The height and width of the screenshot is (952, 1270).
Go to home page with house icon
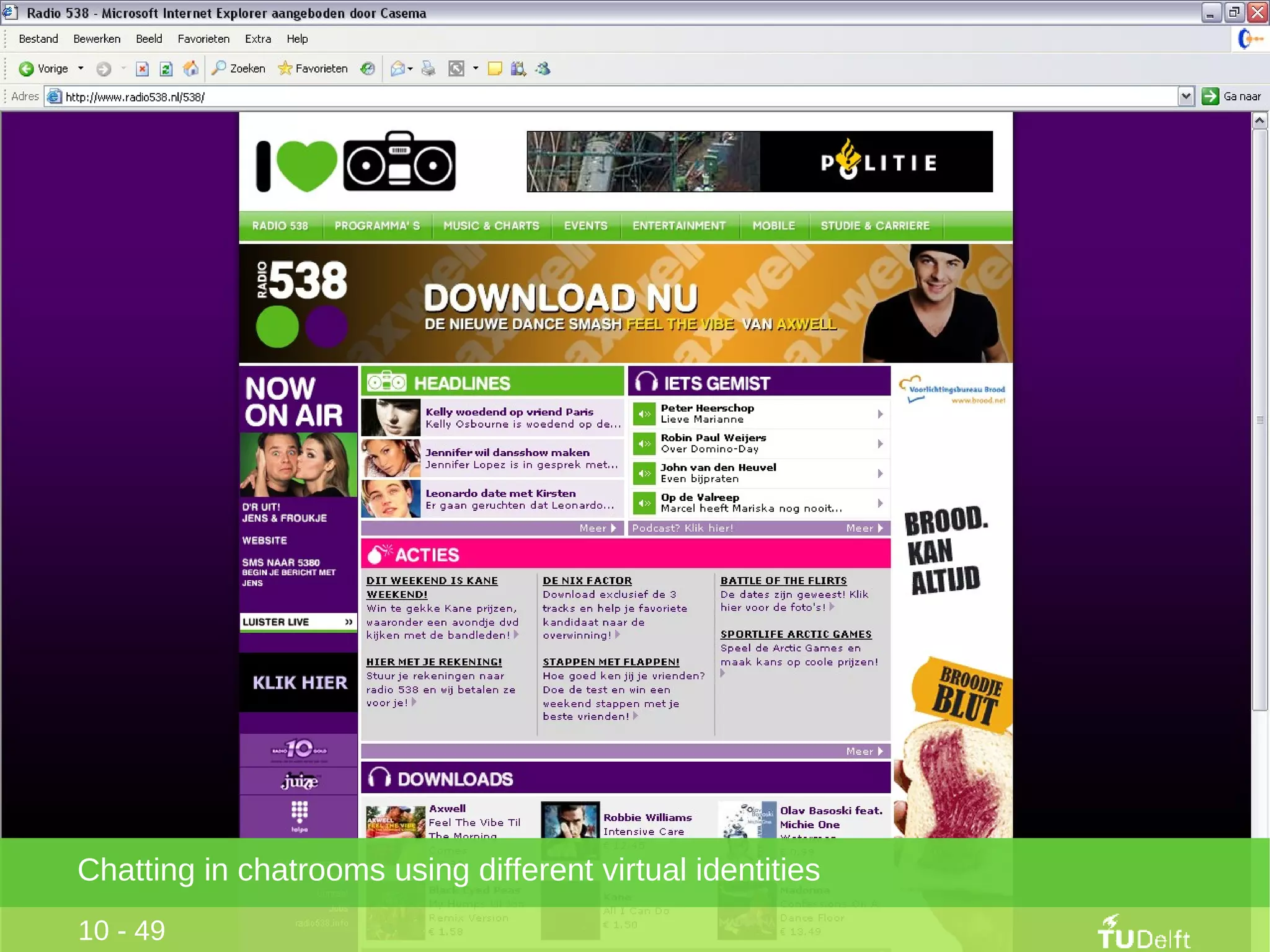click(191, 68)
